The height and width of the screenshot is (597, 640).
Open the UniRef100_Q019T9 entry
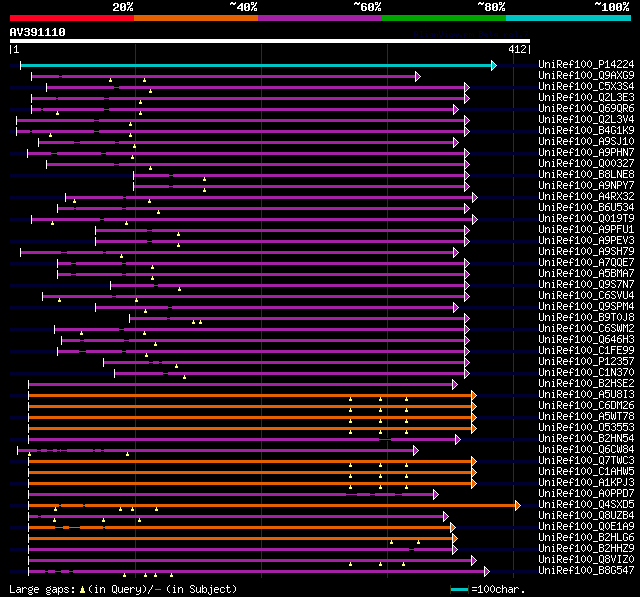pos(586,219)
